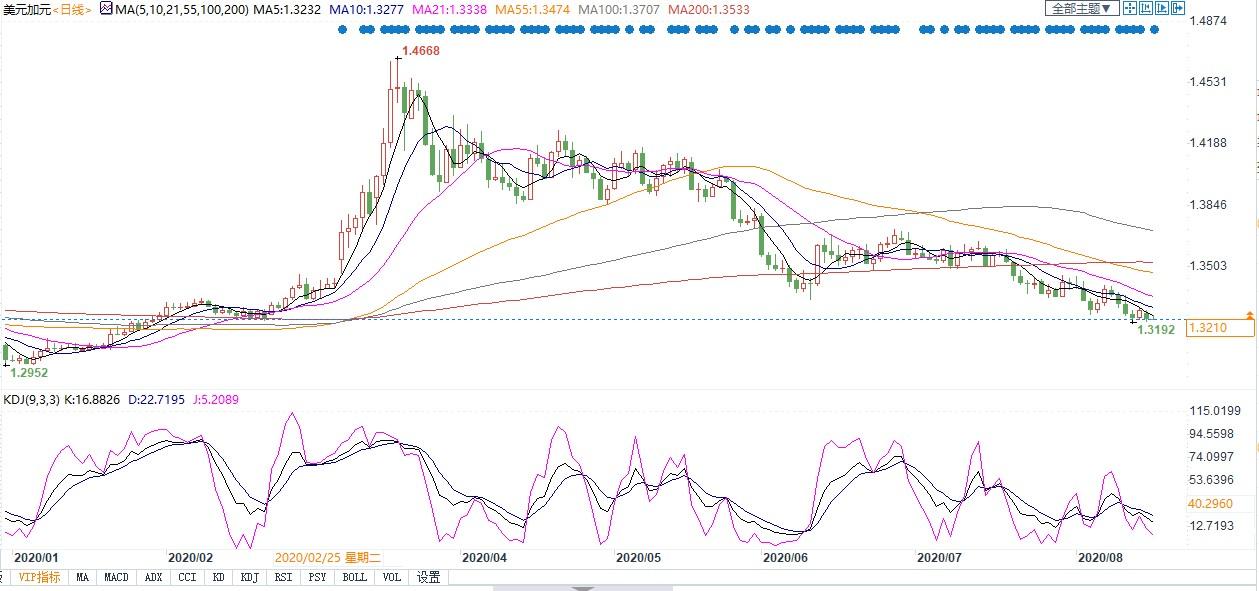Screen dimensions: 1259x591
Task: Click the MA21:1.3338 value
Action: (451, 9)
